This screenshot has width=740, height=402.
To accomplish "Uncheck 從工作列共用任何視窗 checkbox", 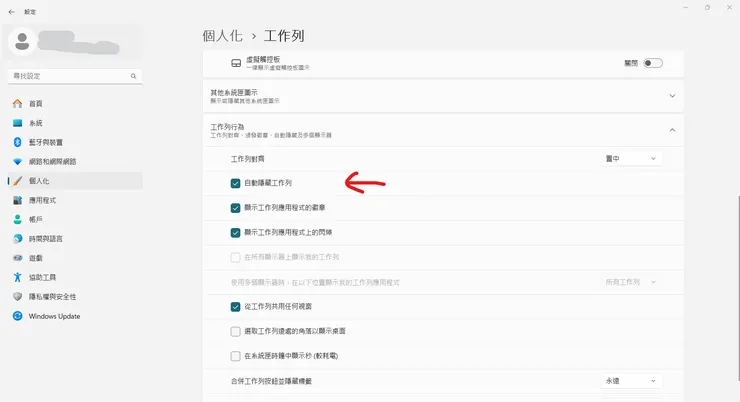I will (235, 307).
